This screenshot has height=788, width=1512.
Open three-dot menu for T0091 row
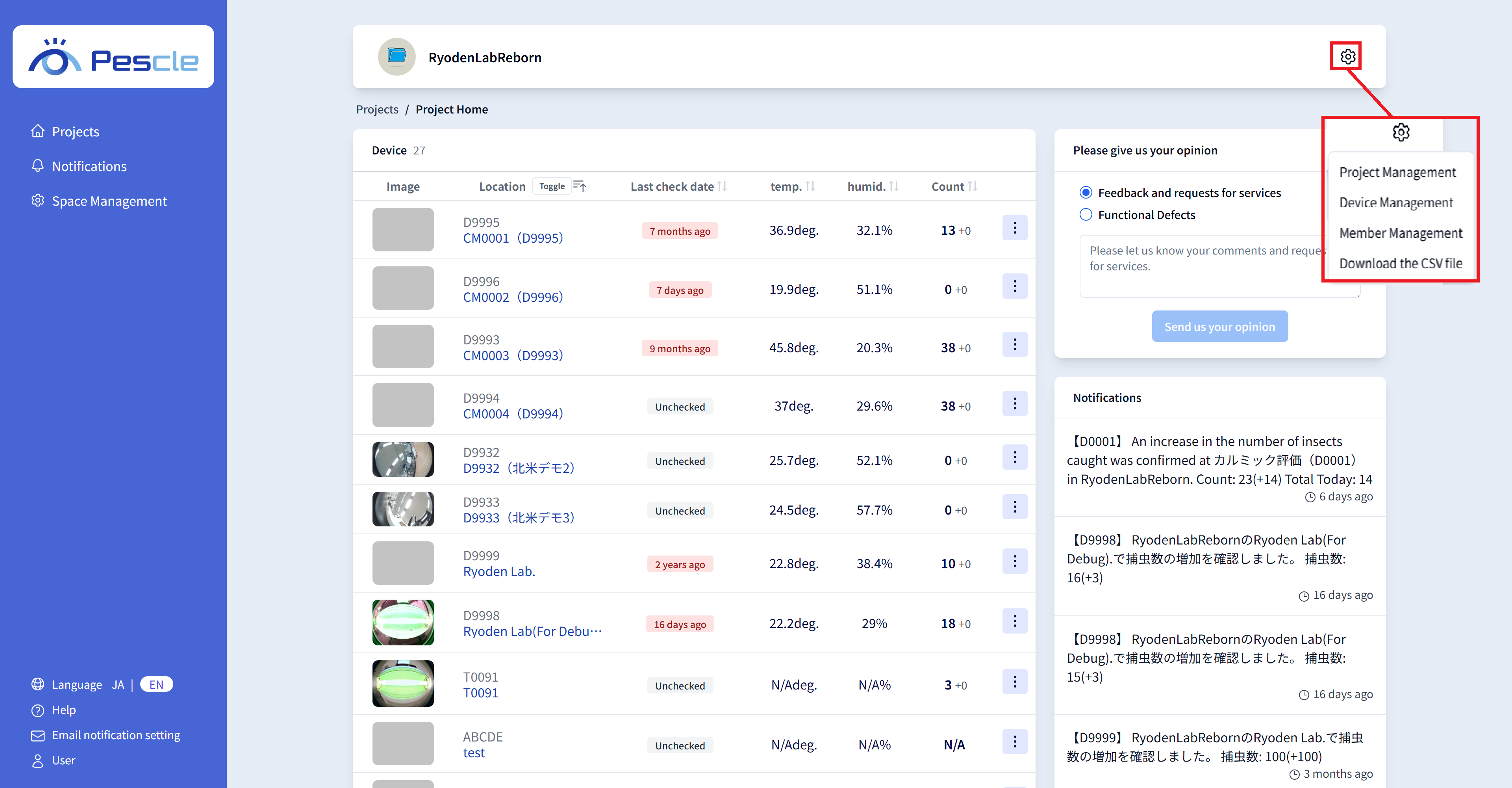click(1014, 682)
